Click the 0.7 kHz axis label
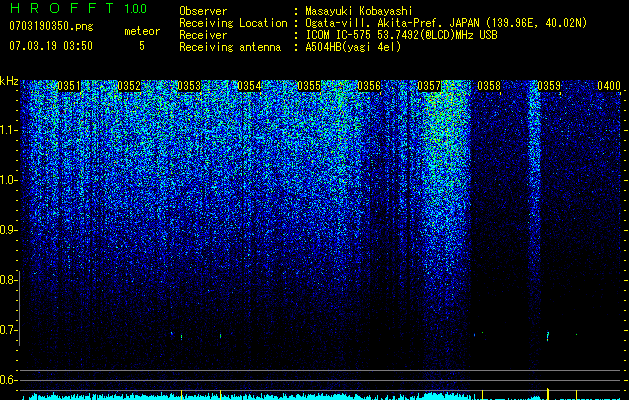Viewport: 629px width, 400px height. [x=8, y=330]
